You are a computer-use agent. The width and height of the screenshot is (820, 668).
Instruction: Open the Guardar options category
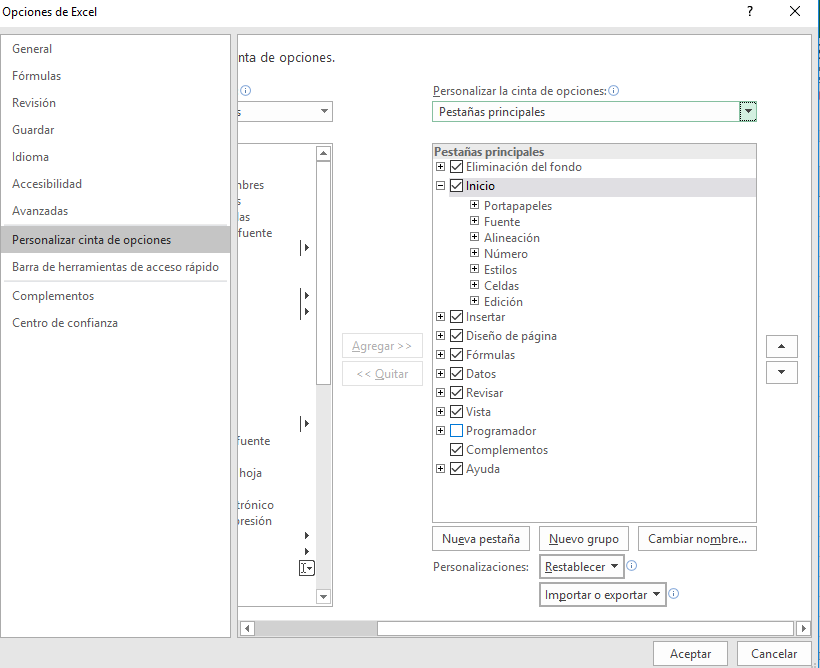tap(33, 130)
